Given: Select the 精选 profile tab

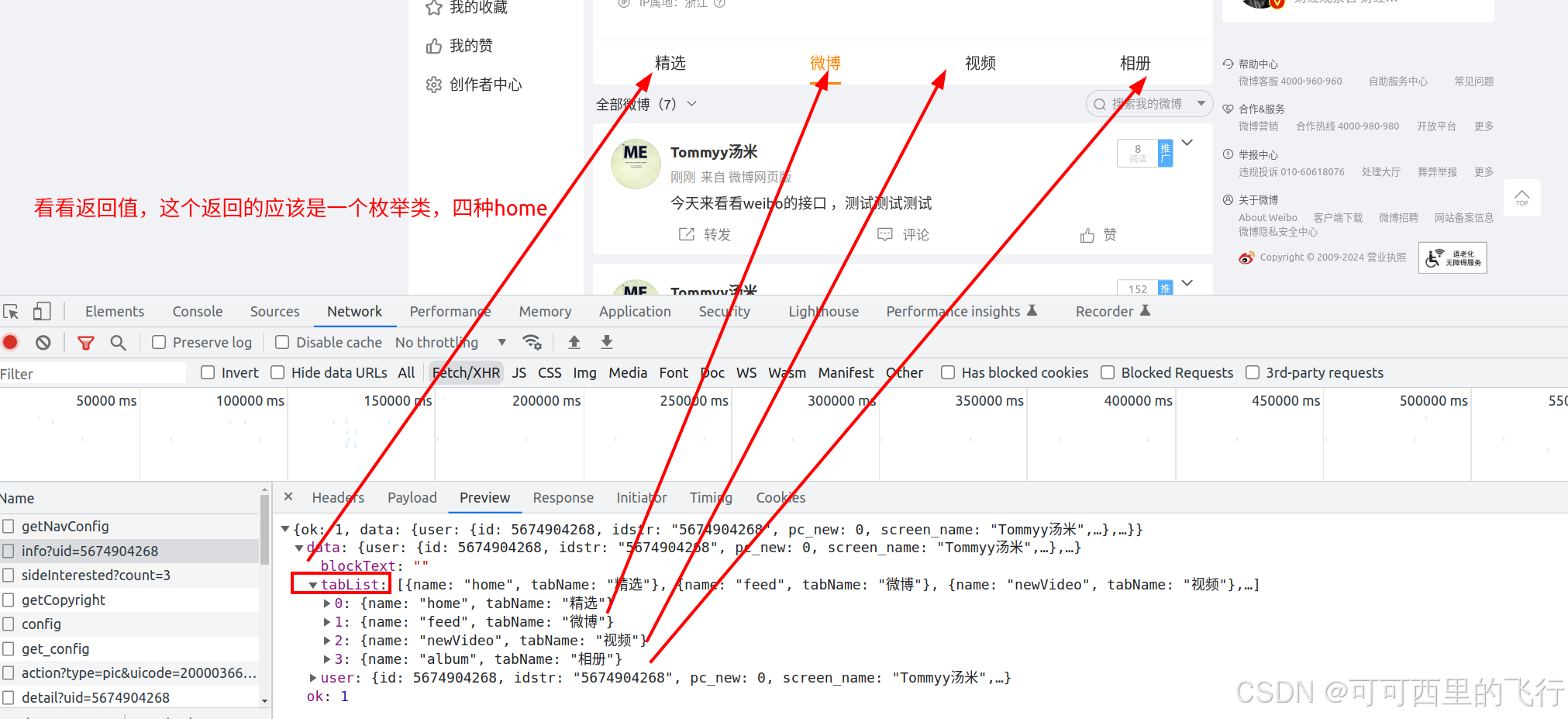Looking at the screenshot, I should [x=670, y=63].
